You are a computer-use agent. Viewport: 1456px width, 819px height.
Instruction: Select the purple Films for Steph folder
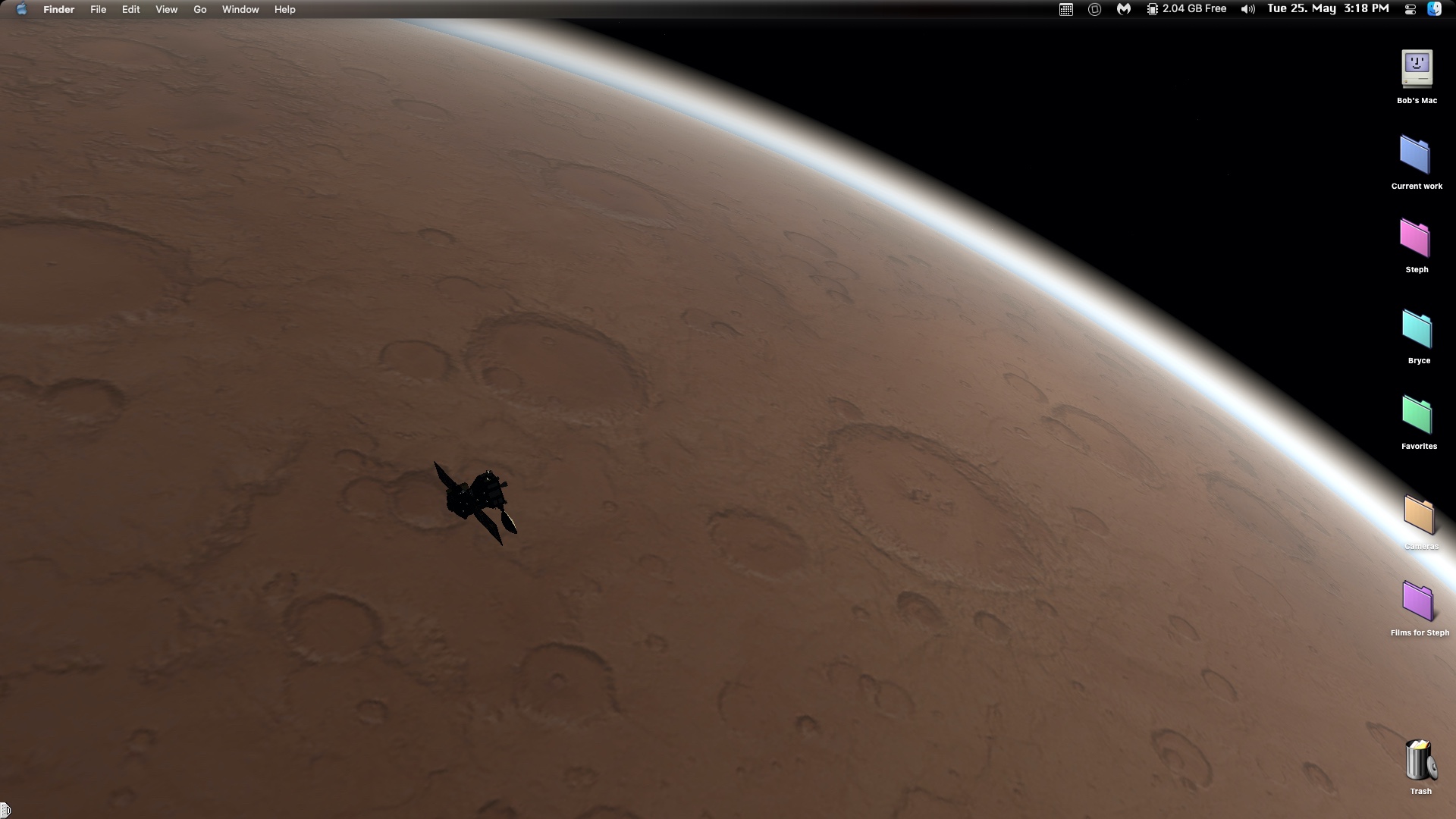click(1417, 601)
